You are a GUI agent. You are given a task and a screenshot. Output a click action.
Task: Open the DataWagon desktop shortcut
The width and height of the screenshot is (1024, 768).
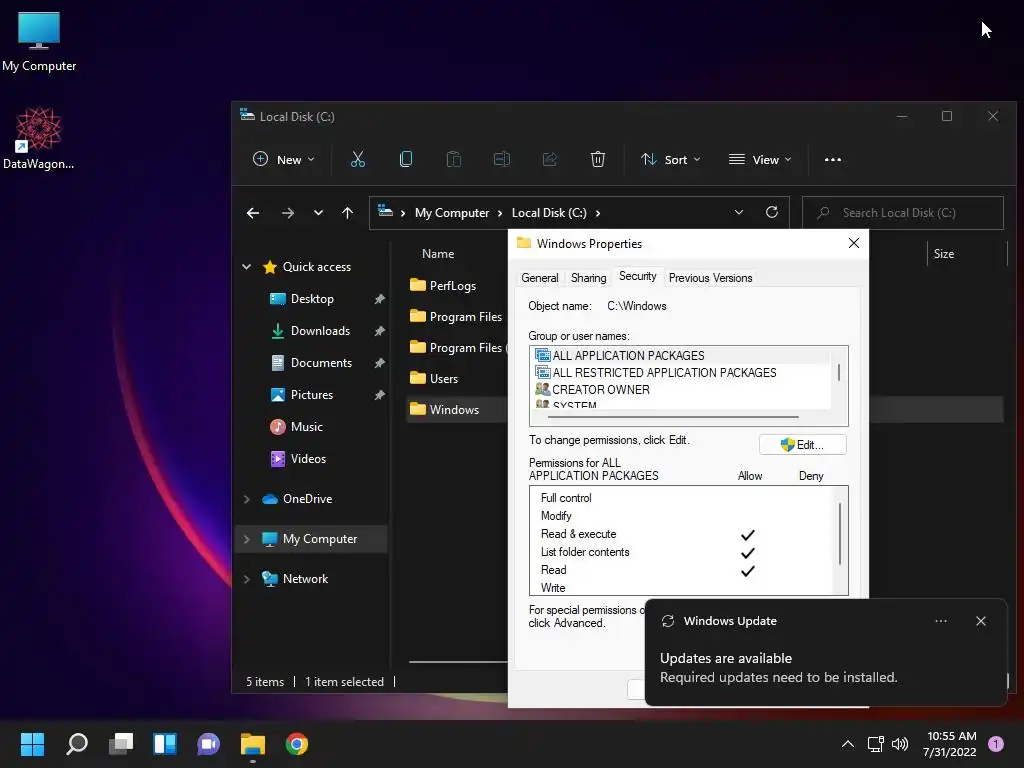click(x=39, y=138)
